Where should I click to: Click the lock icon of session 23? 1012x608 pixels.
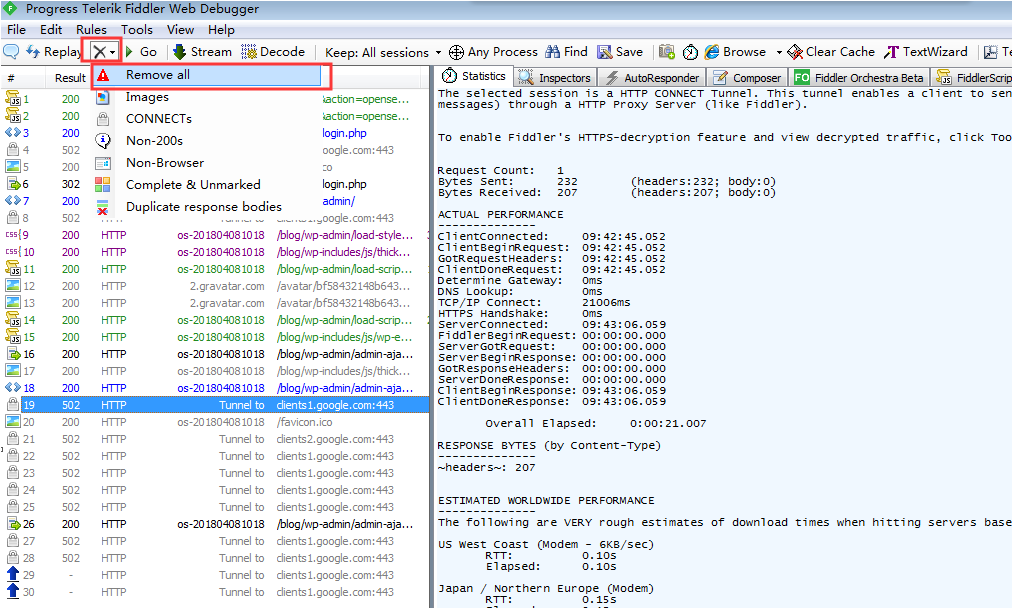pyautogui.click(x=12, y=472)
